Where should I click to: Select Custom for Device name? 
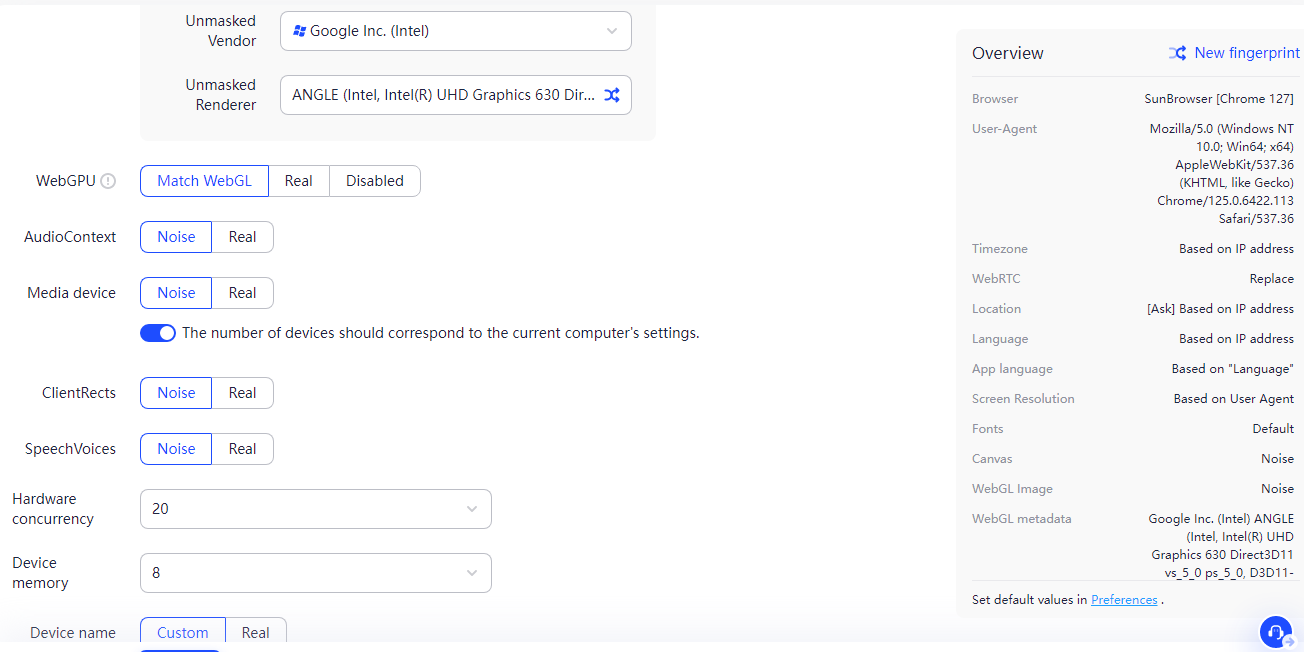point(183,633)
